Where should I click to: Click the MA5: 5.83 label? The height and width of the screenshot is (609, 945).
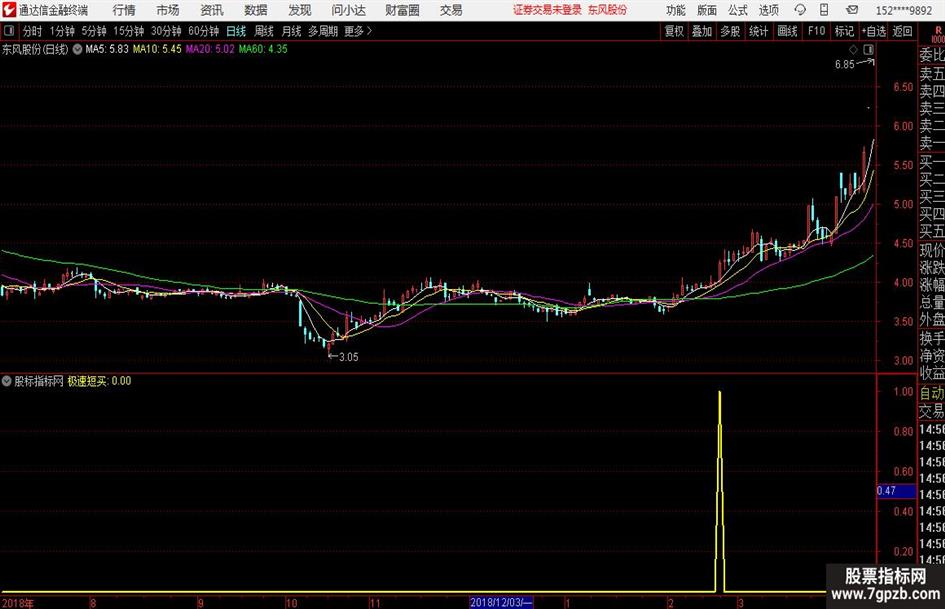[107, 49]
